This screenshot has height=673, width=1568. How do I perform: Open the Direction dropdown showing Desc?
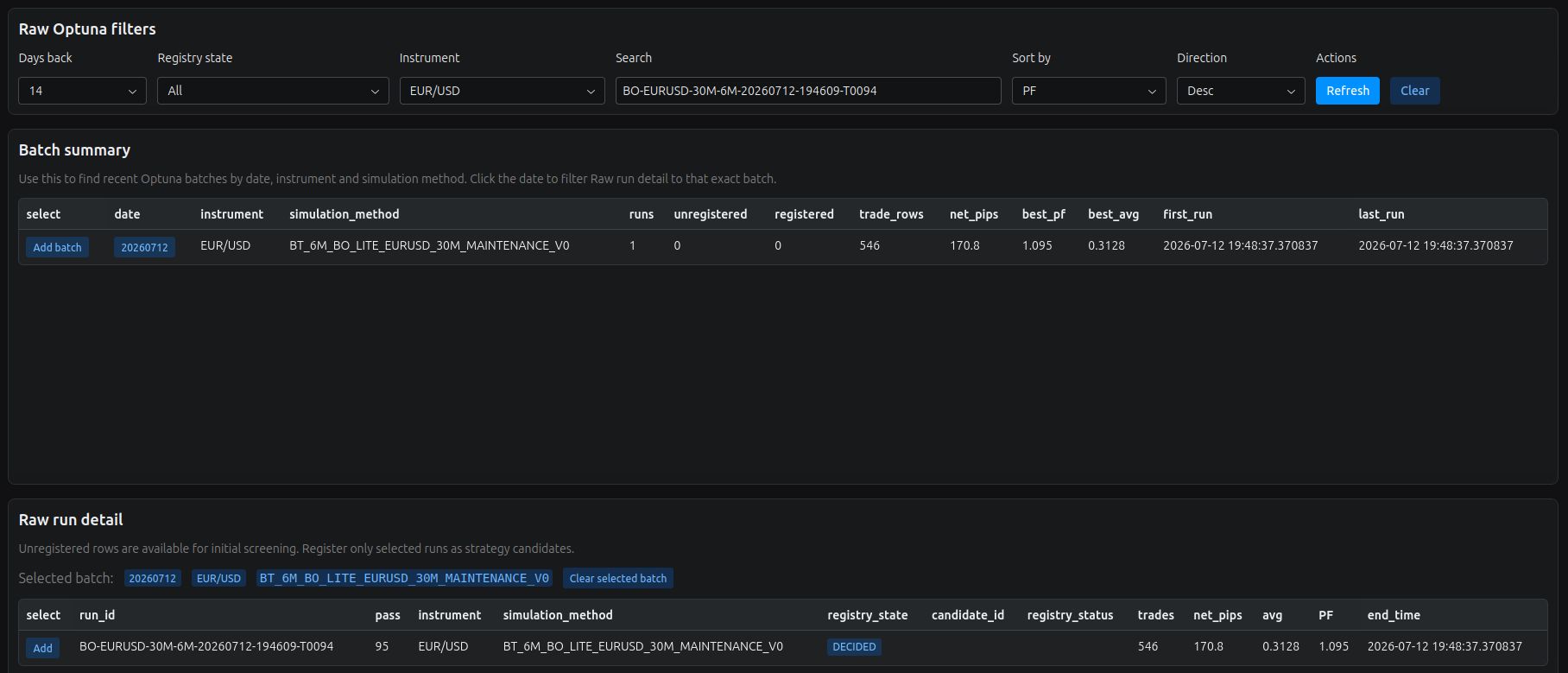[1241, 91]
